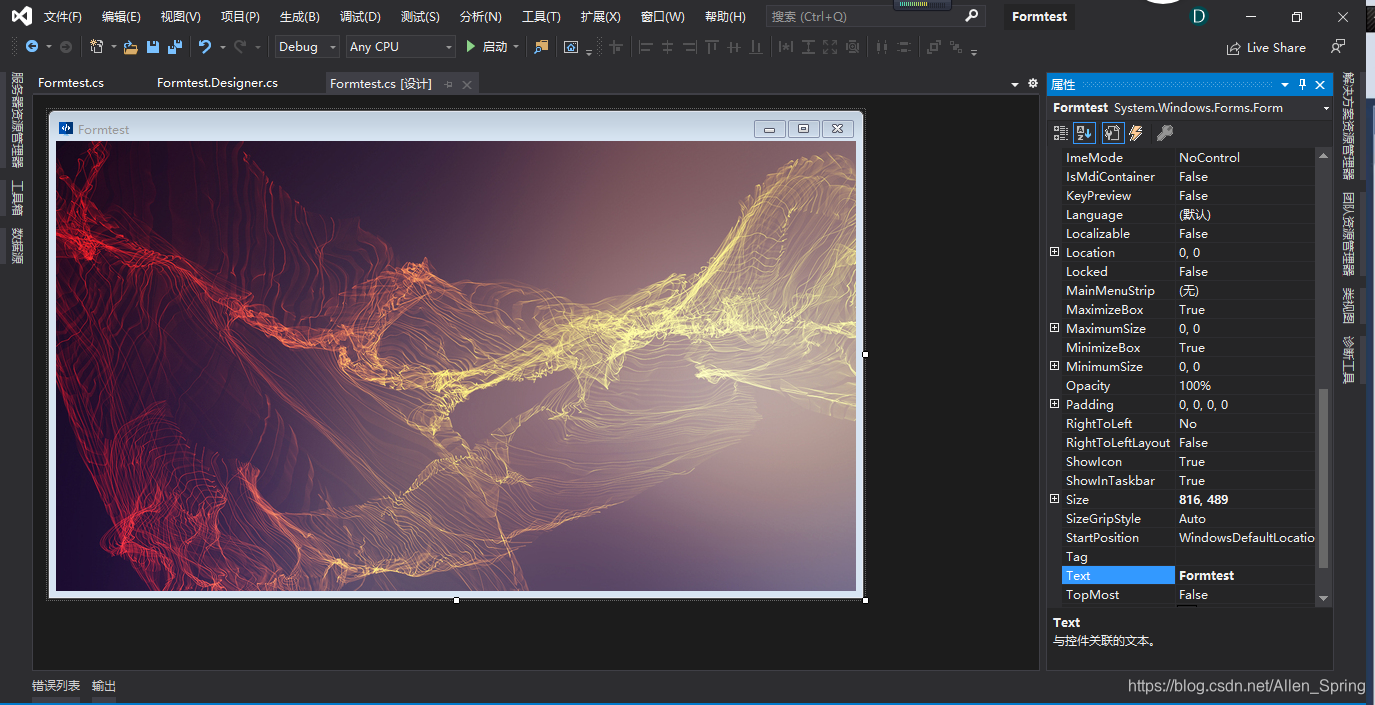Expand the MinimumSize property
Screen dimensions: 1375x705
click(1054, 366)
